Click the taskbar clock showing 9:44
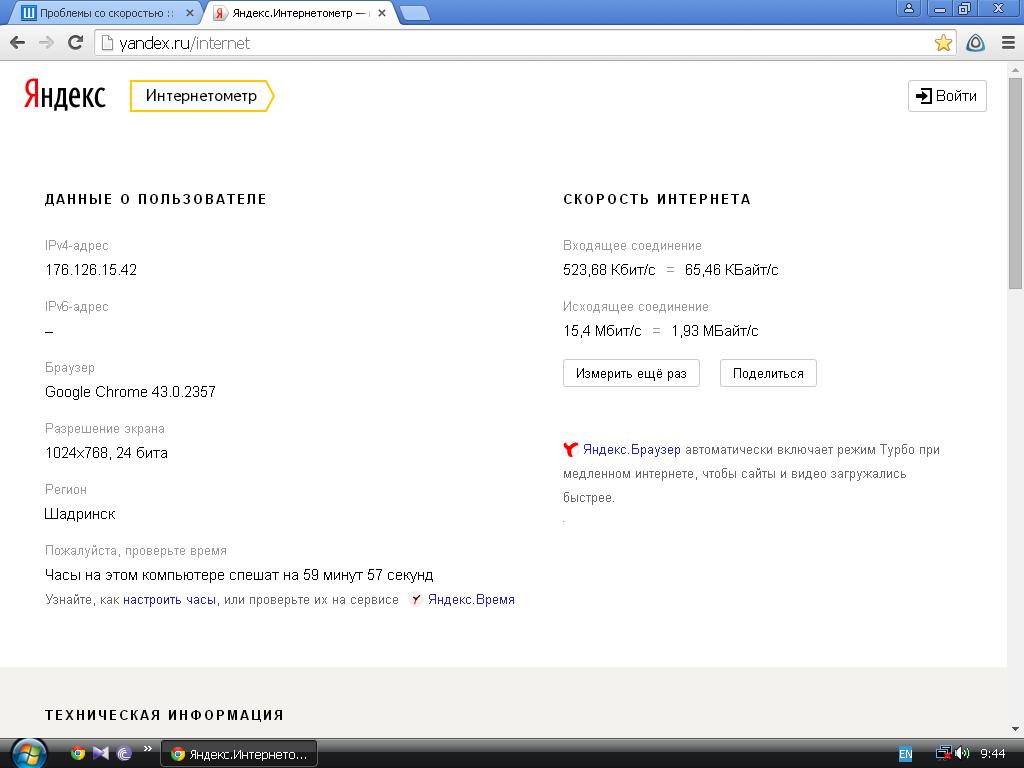The height and width of the screenshot is (768, 1024). point(993,754)
